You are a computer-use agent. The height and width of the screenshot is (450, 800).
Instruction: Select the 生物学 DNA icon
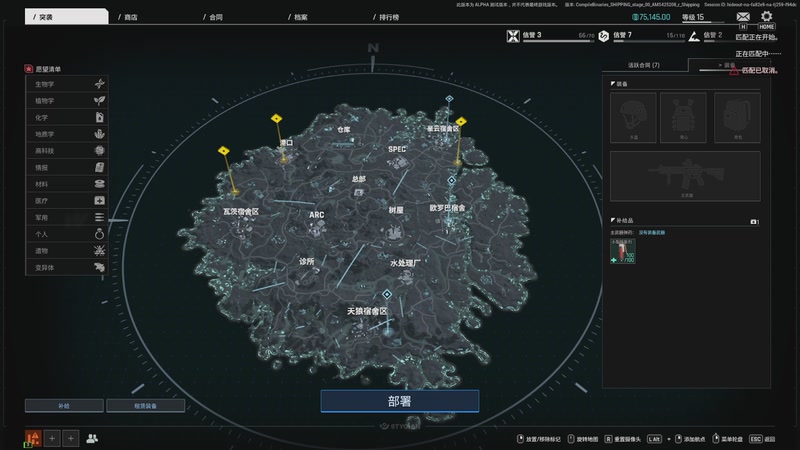coord(99,84)
